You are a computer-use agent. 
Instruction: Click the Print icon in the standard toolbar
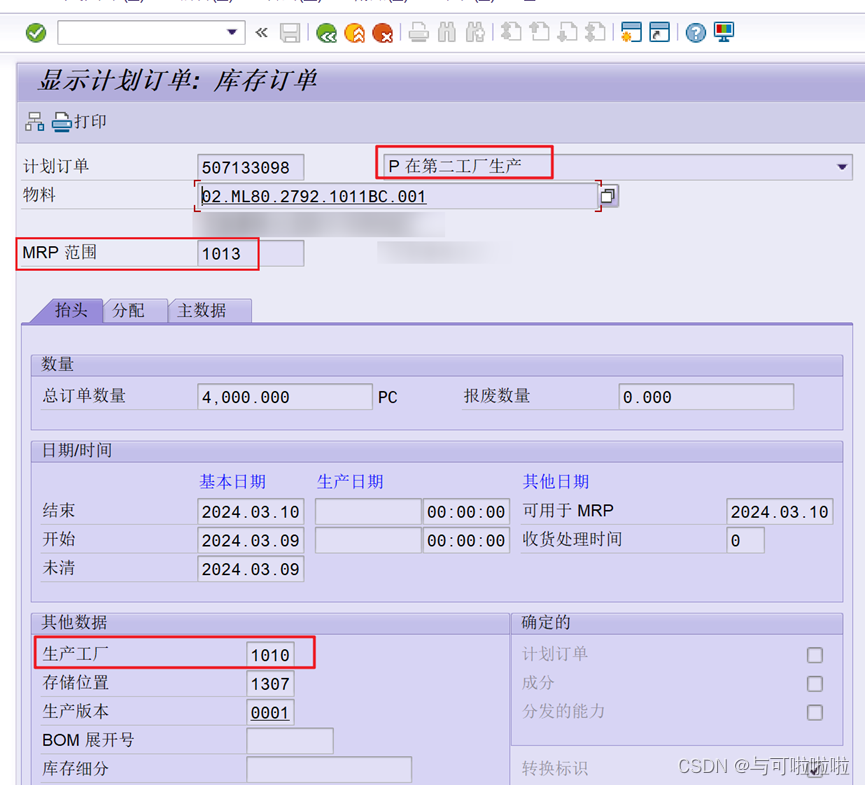[418, 33]
